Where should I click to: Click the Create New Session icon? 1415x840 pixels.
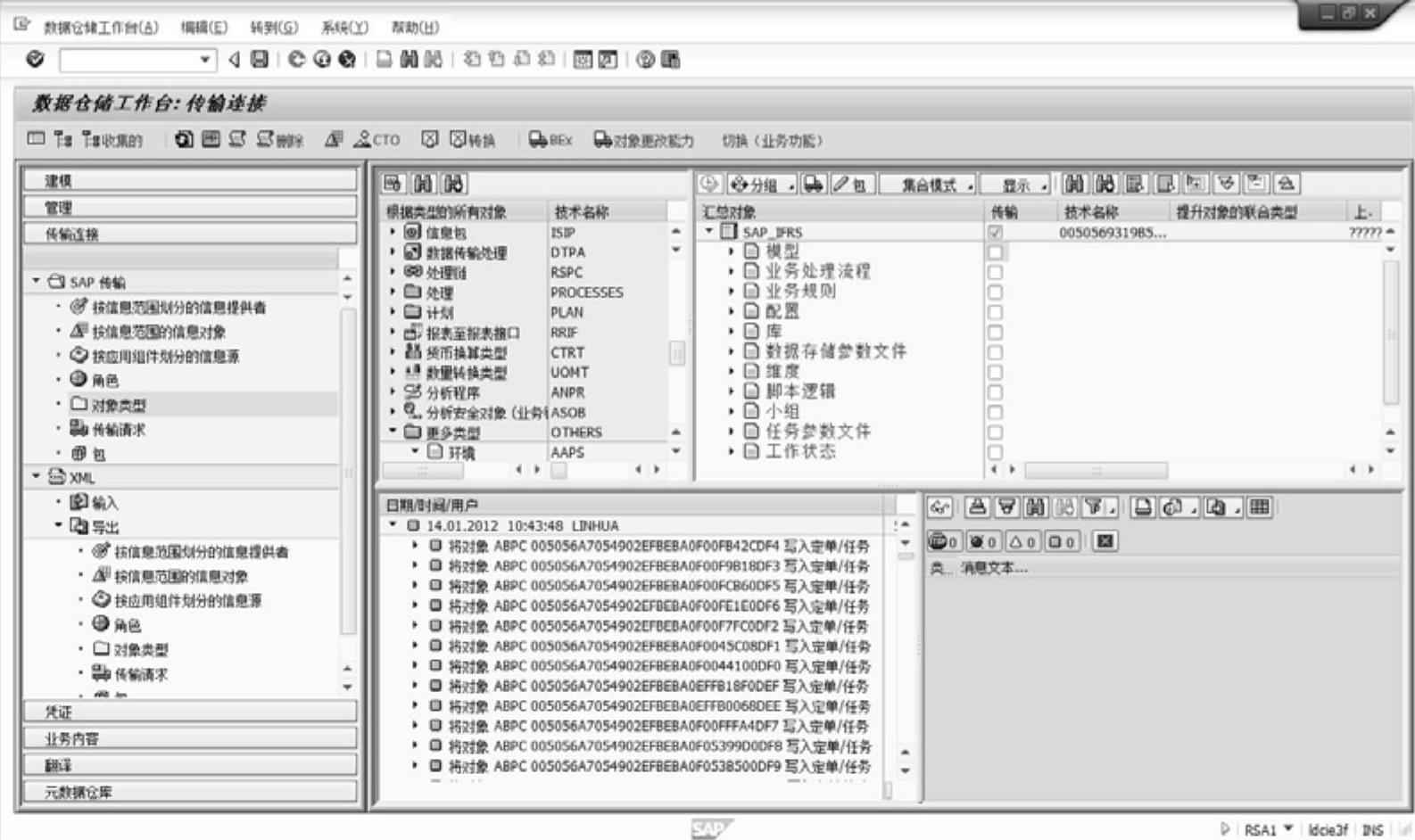click(x=583, y=59)
